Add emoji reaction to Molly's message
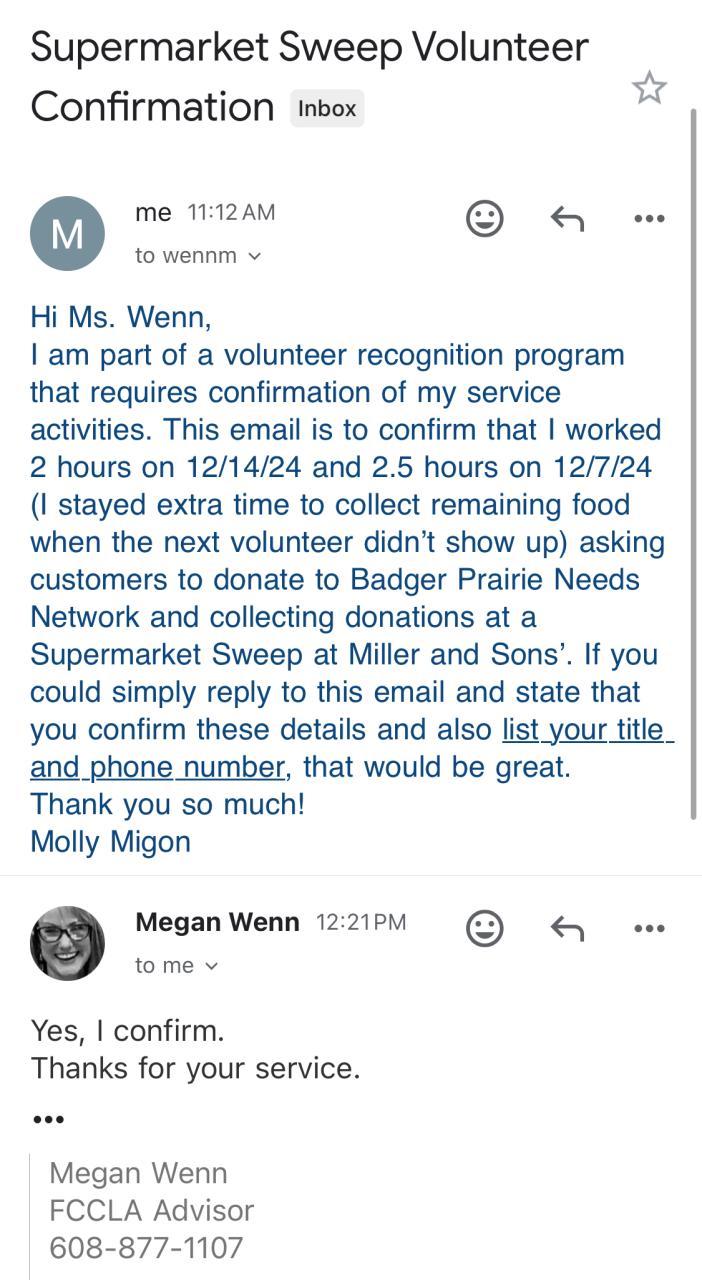The image size is (702, 1280). 485,218
